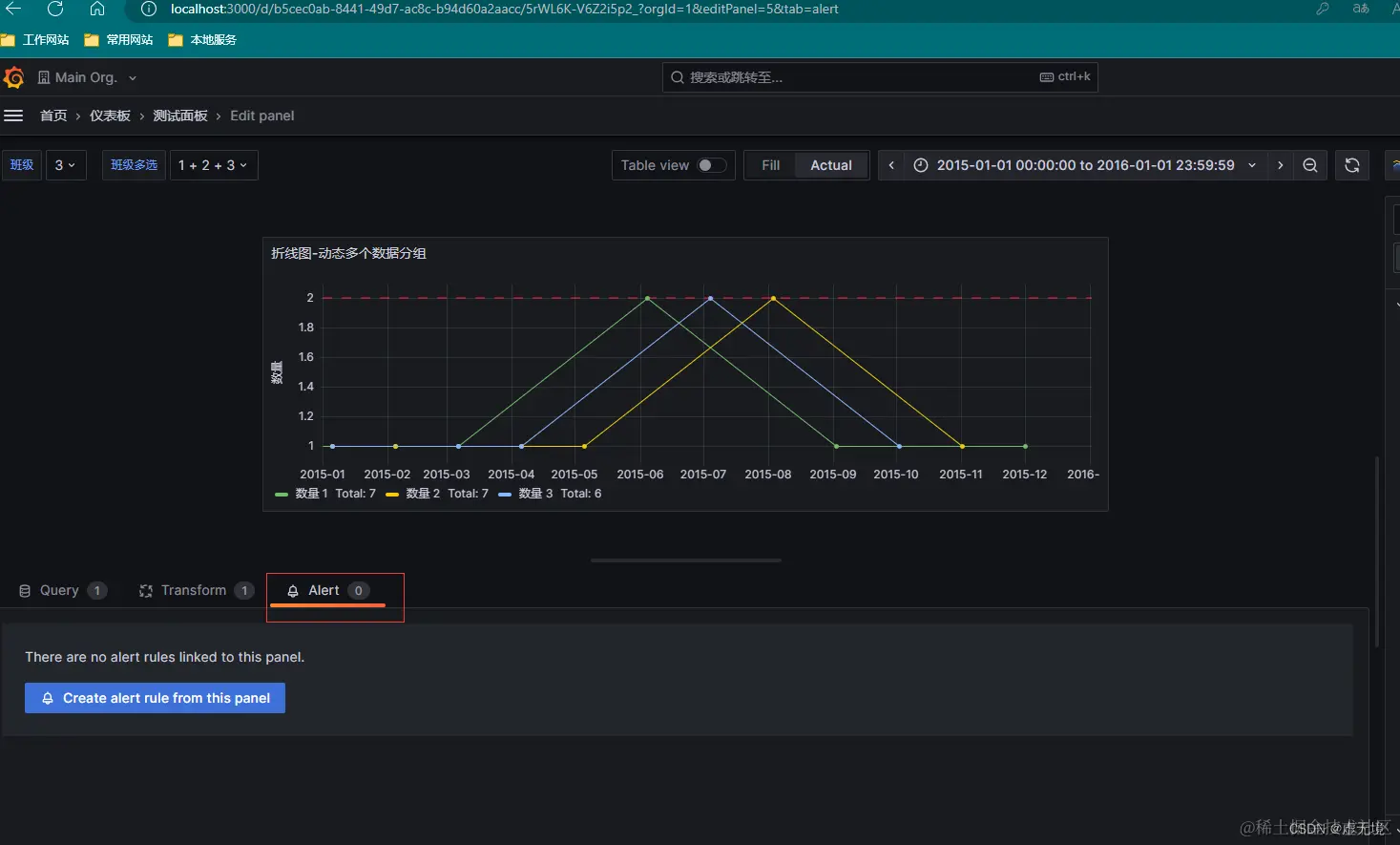Click the 2015-06 x-axis label
This screenshot has height=845, width=1400.
coord(639,475)
